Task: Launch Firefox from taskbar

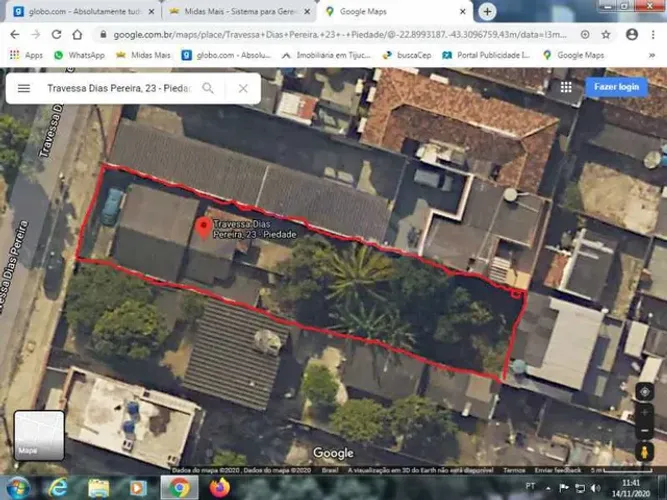Action: pos(219,488)
